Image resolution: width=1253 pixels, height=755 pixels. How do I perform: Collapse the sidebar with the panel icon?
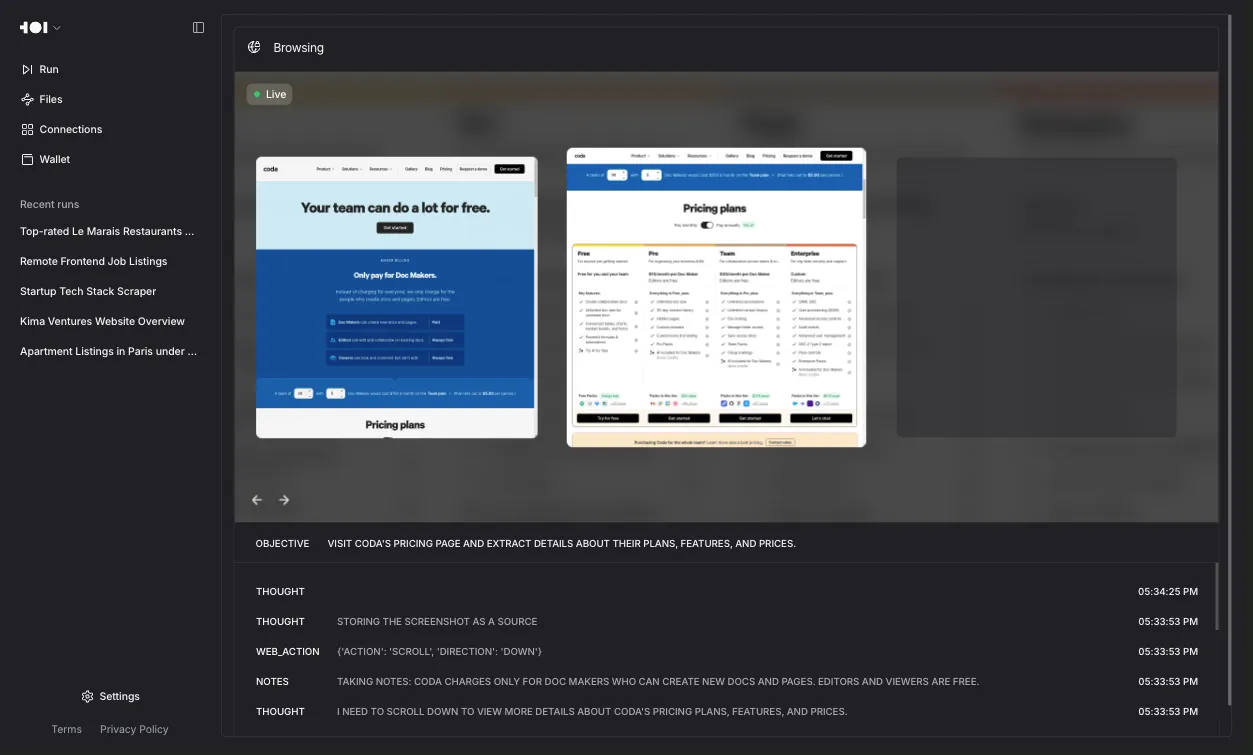tap(198, 28)
